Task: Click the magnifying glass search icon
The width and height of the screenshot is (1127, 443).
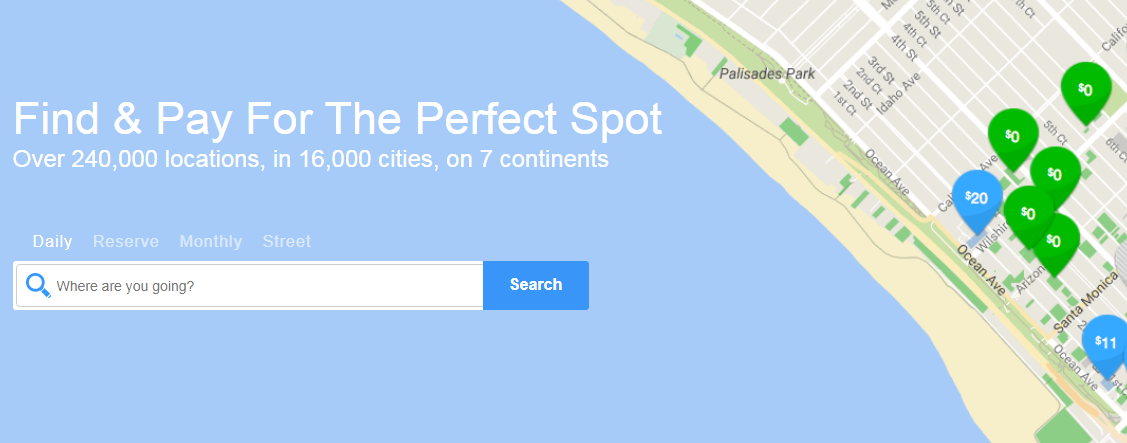Action: [38, 285]
